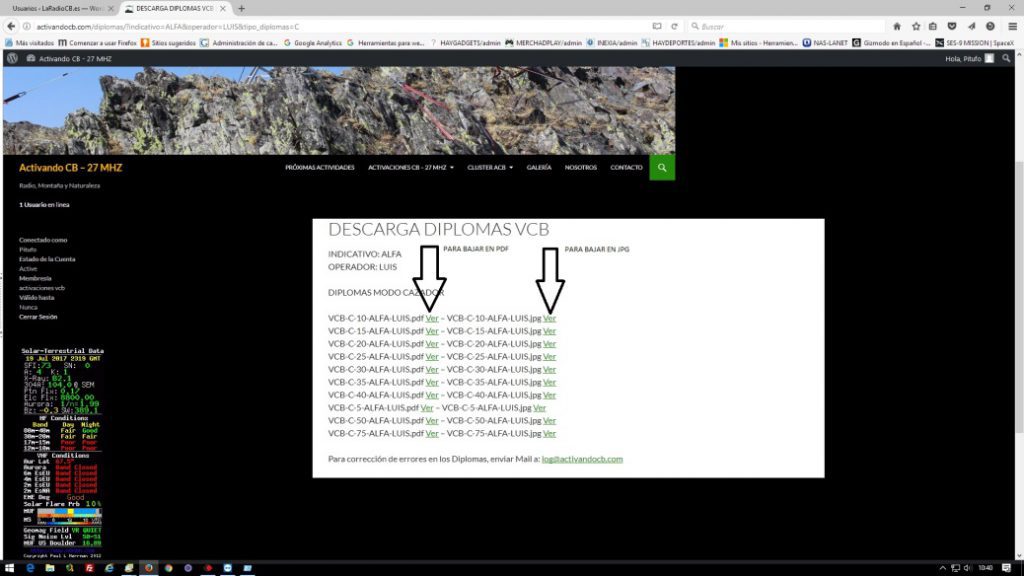View VCB-C-30-ALFA-LUIS.jpg via Ver link
Screen dimensions: 1024x576
click(549, 370)
